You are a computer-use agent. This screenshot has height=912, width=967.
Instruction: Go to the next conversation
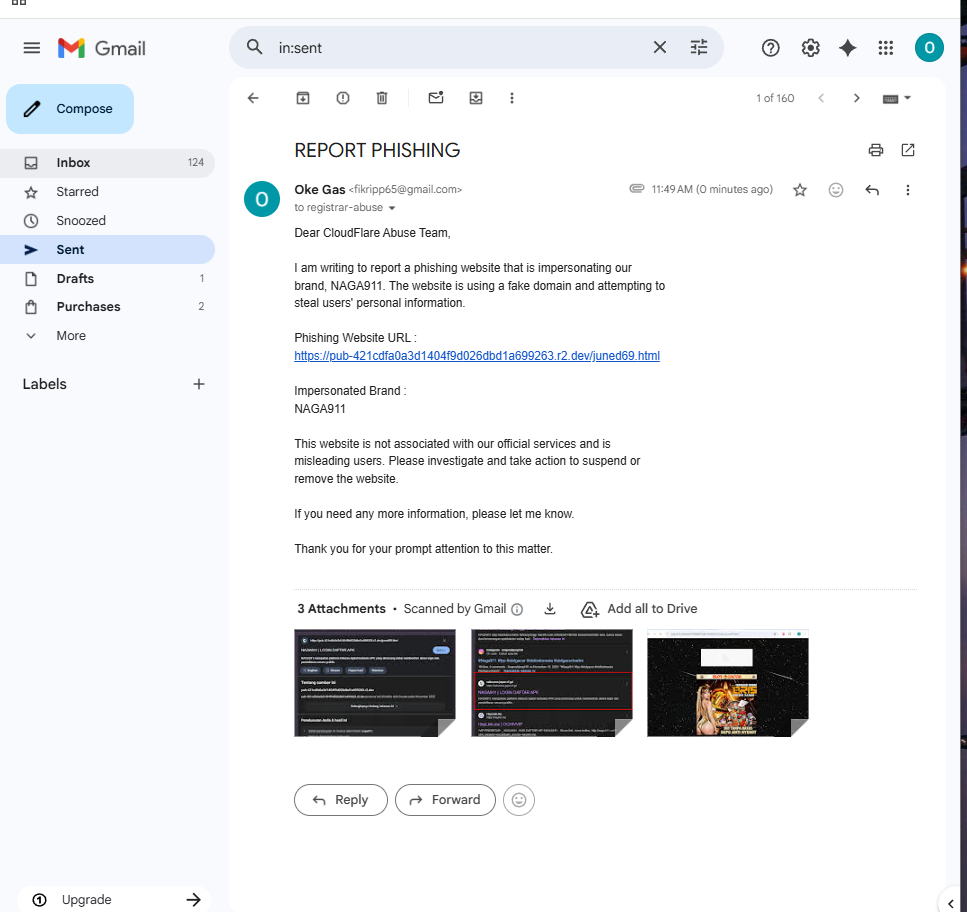pos(856,98)
